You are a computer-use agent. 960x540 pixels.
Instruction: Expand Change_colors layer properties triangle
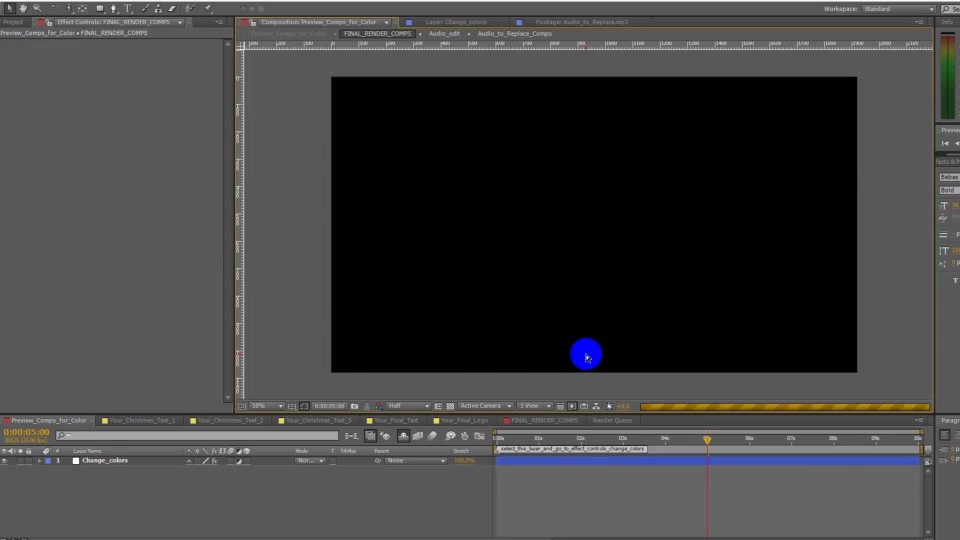click(39, 461)
